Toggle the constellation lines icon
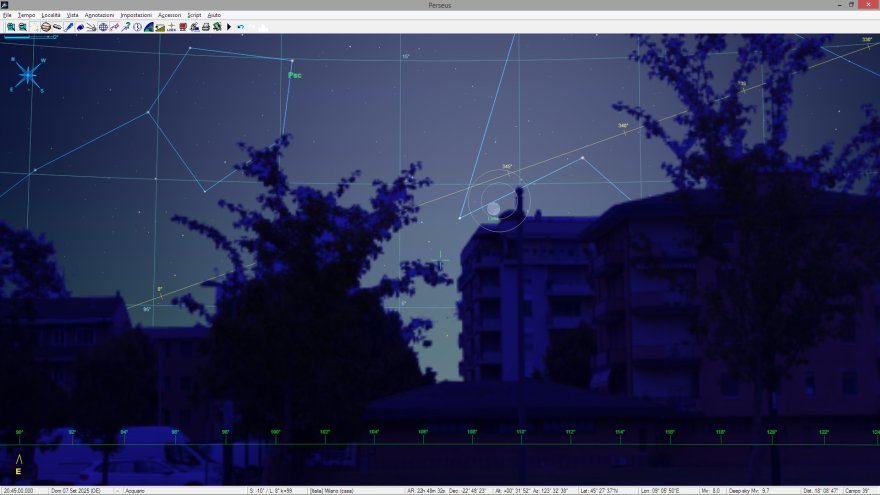 pyautogui.click(x=114, y=27)
